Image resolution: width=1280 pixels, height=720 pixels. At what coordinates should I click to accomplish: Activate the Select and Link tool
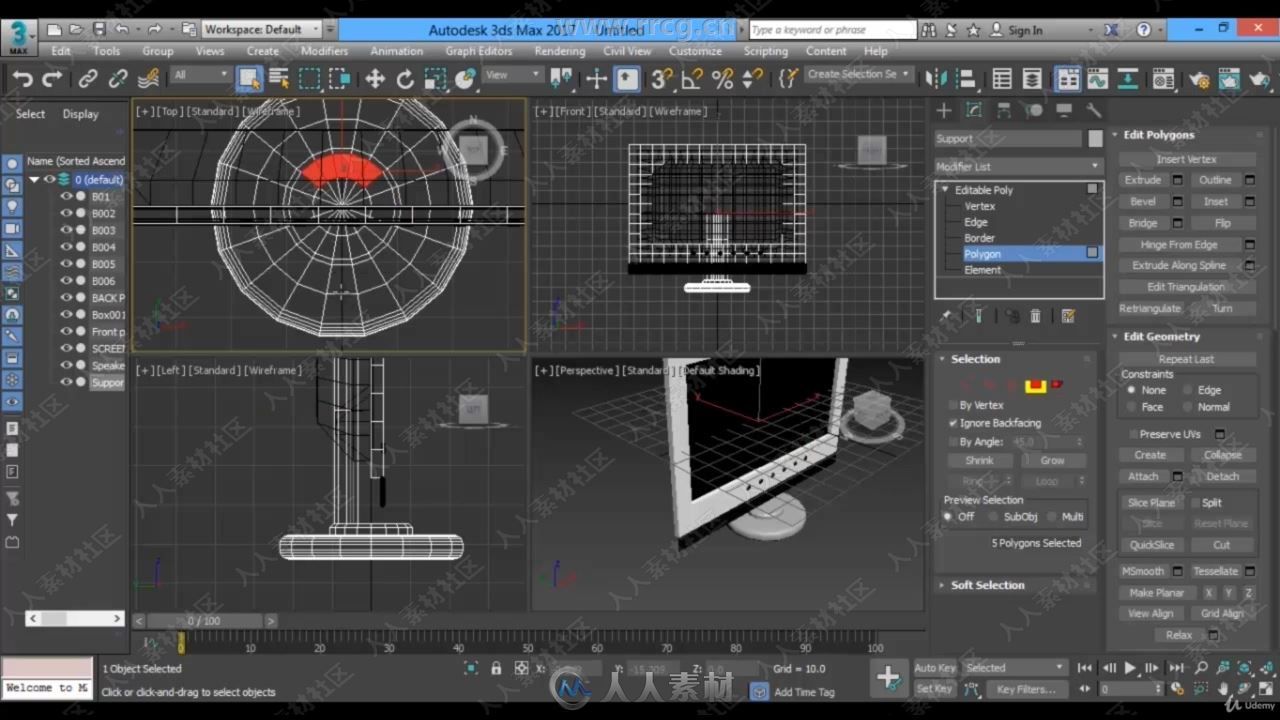point(88,78)
